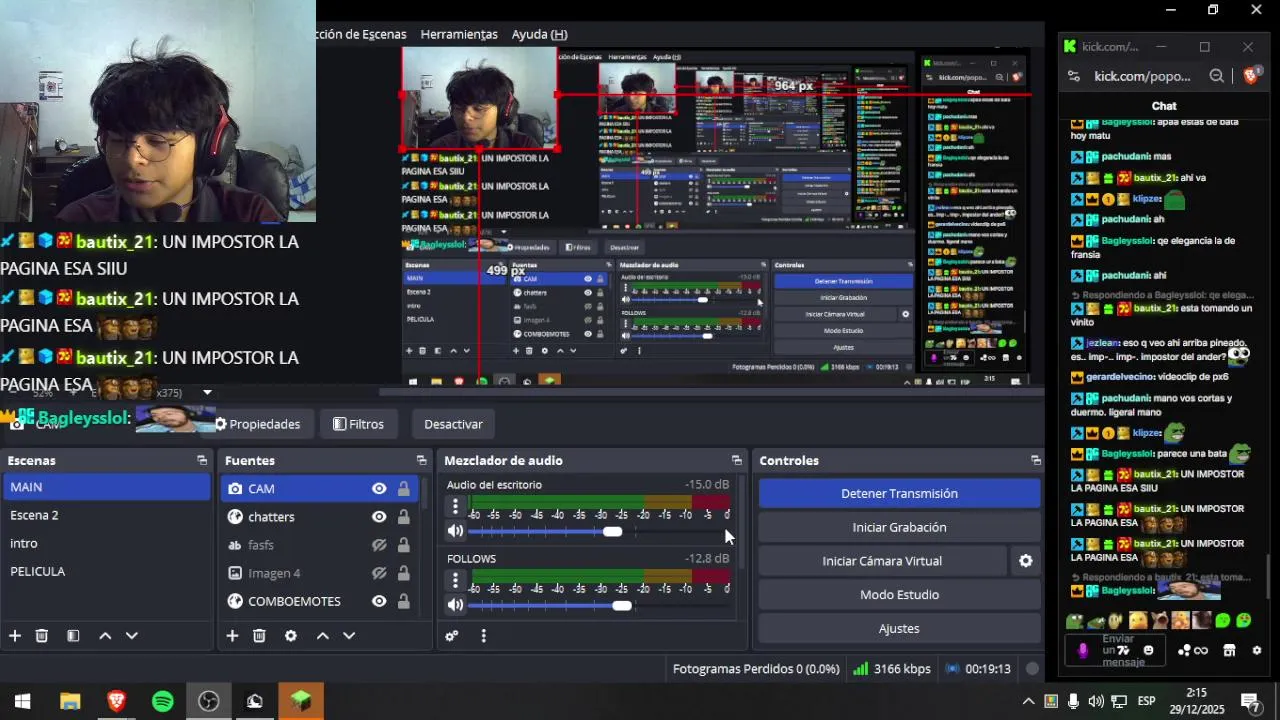Viewport: 1280px width, 720px height.
Task: Pop out Mezclador de audio dock
Action: click(737, 461)
